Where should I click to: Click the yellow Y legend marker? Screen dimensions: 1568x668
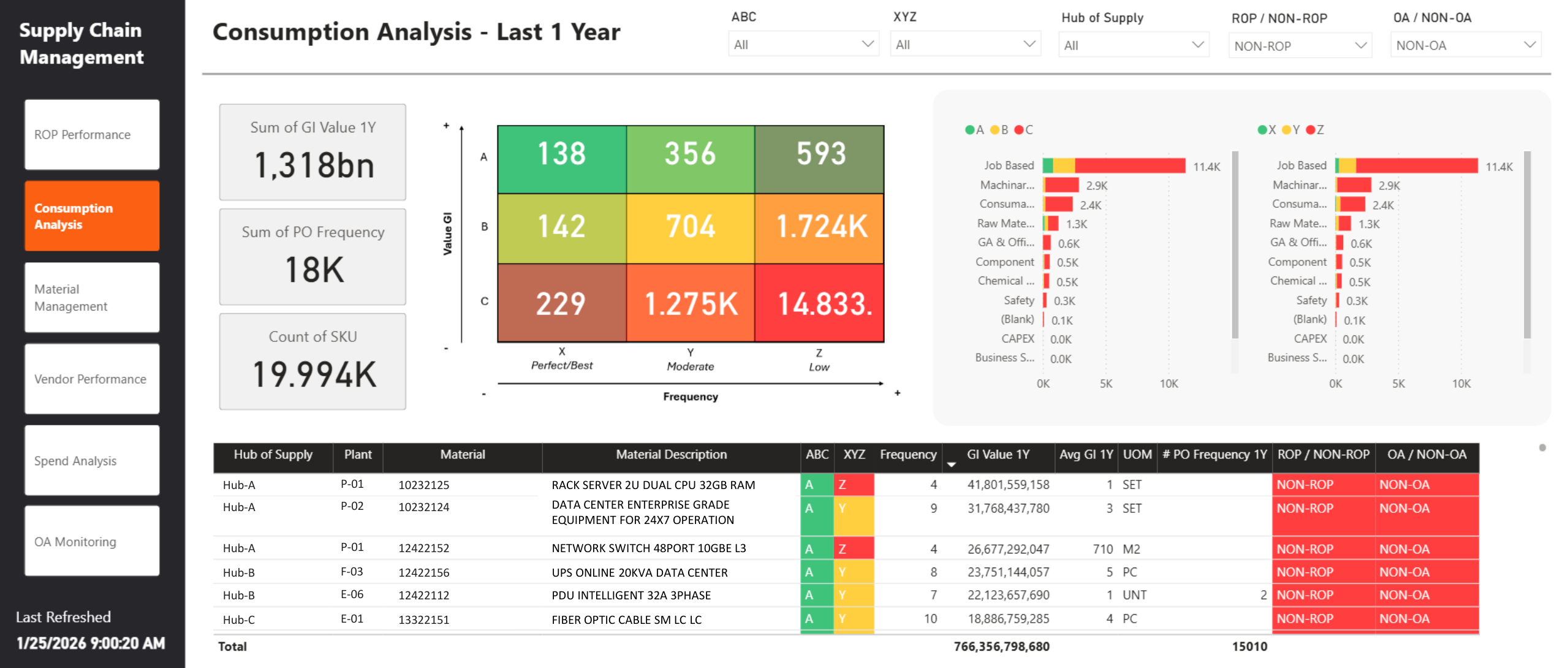point(1287,130)
